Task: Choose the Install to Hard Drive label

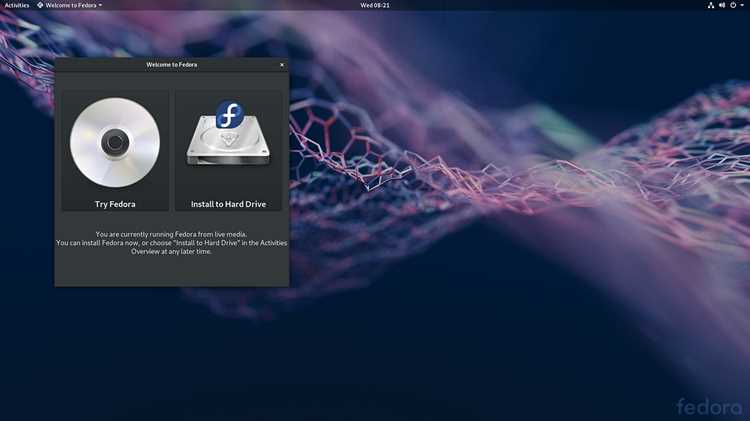Action: click(228, 204)
